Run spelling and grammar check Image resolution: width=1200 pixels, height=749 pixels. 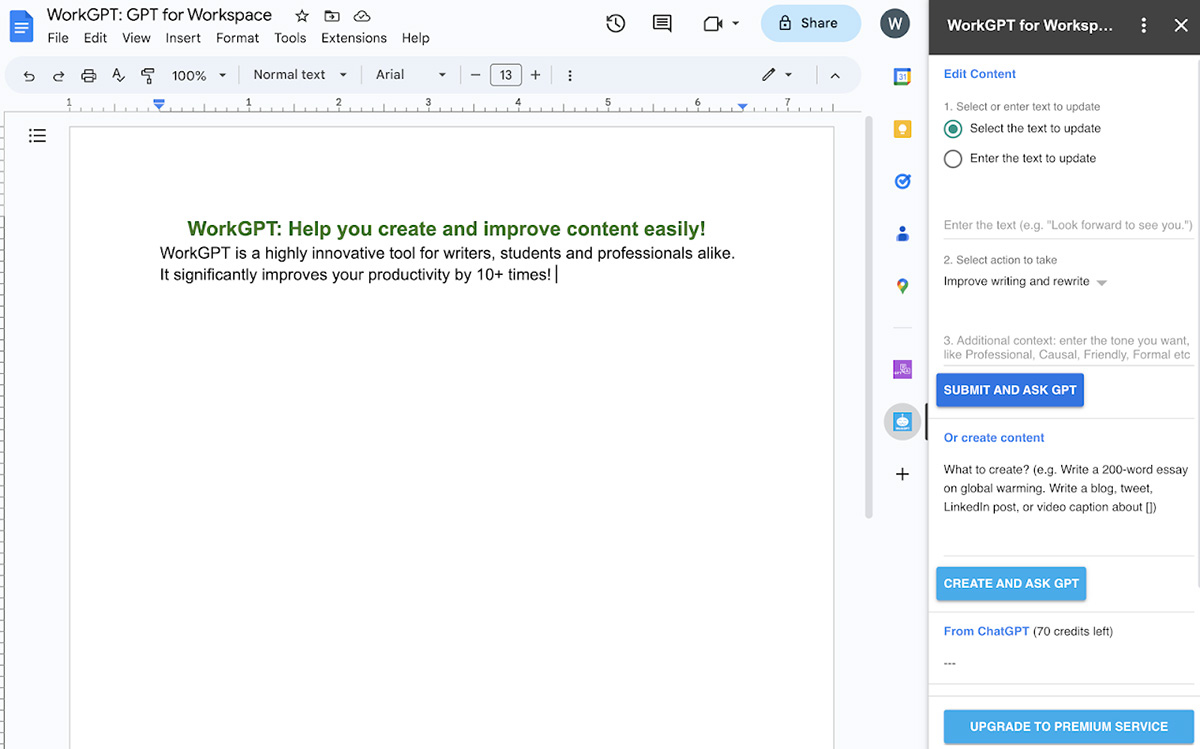(x=118, y=74)
